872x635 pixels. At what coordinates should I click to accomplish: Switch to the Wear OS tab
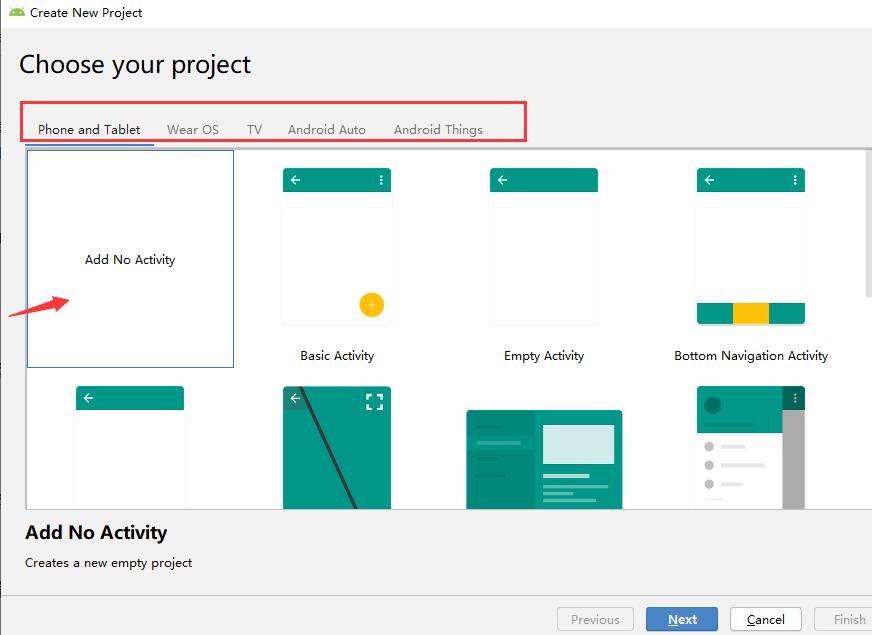(x=193, y=130)
